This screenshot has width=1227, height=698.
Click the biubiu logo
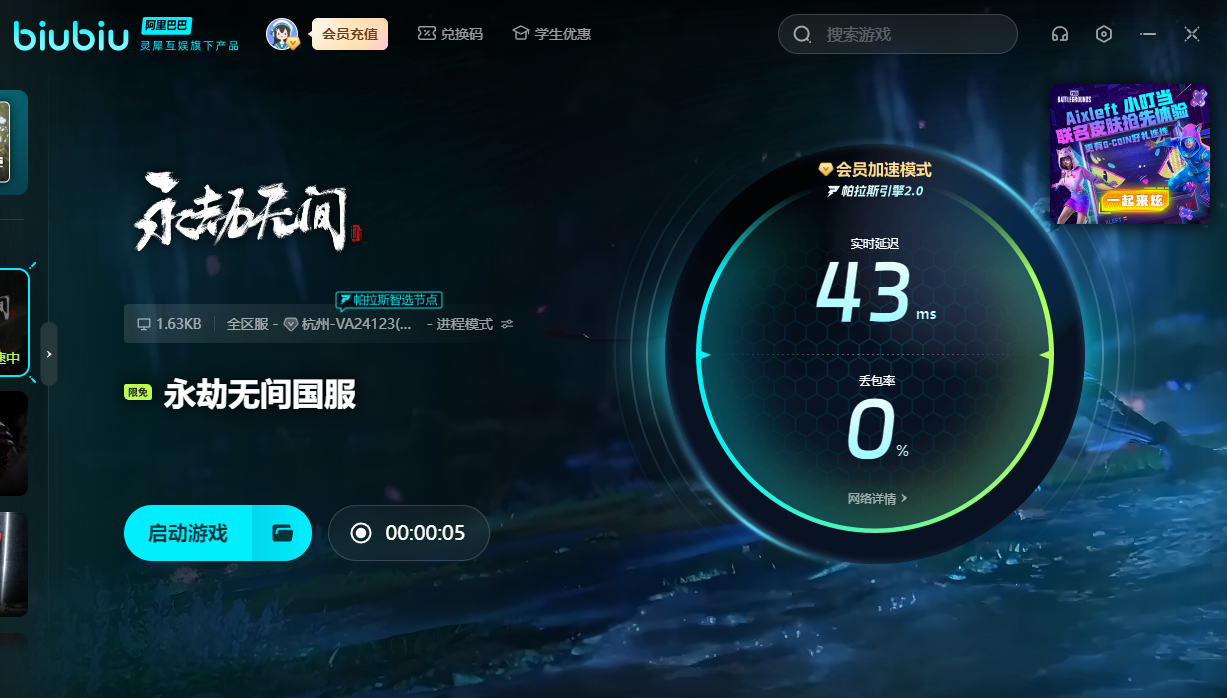coord(71,36)
